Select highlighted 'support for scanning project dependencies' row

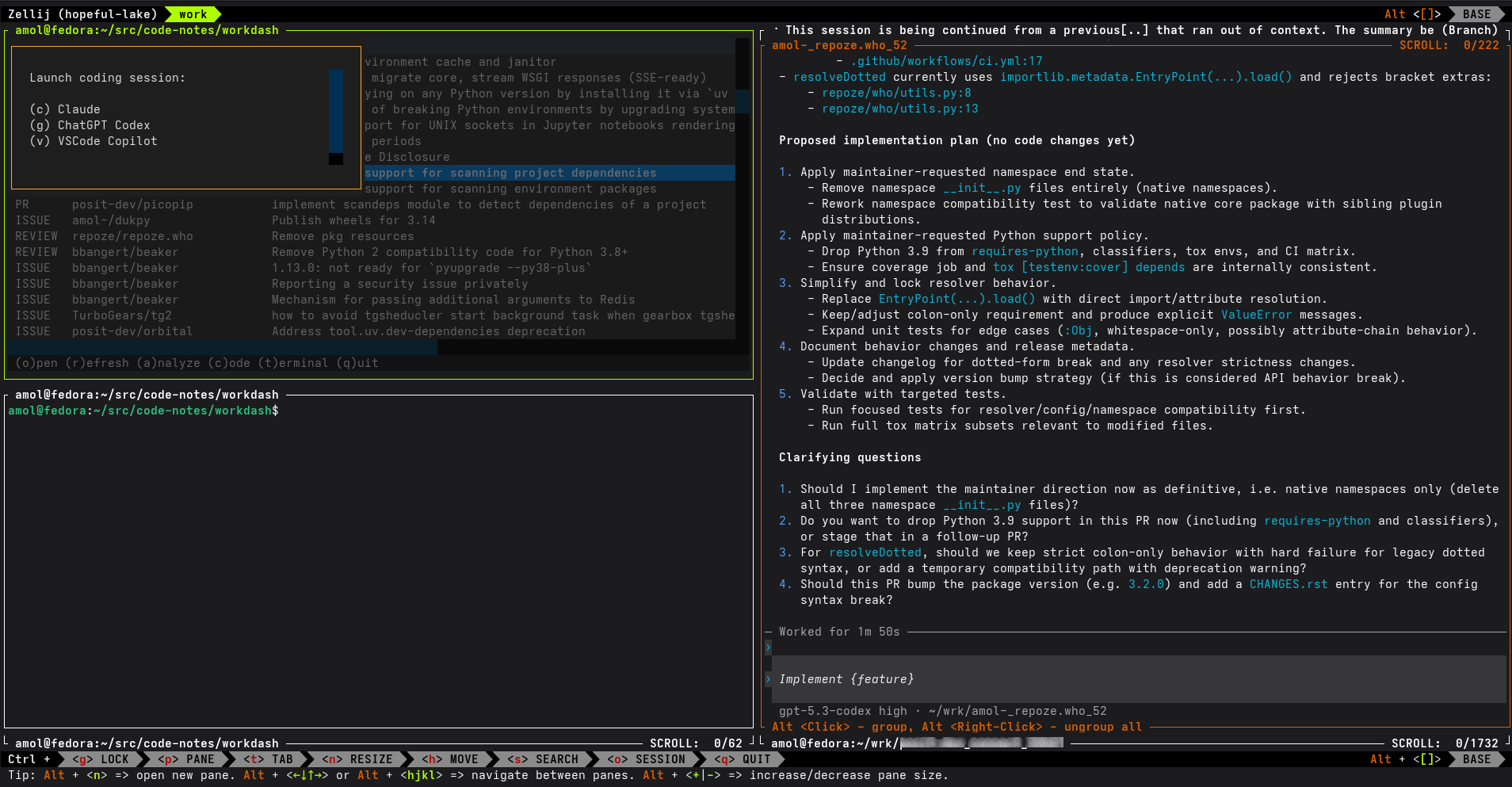point(549,173)
